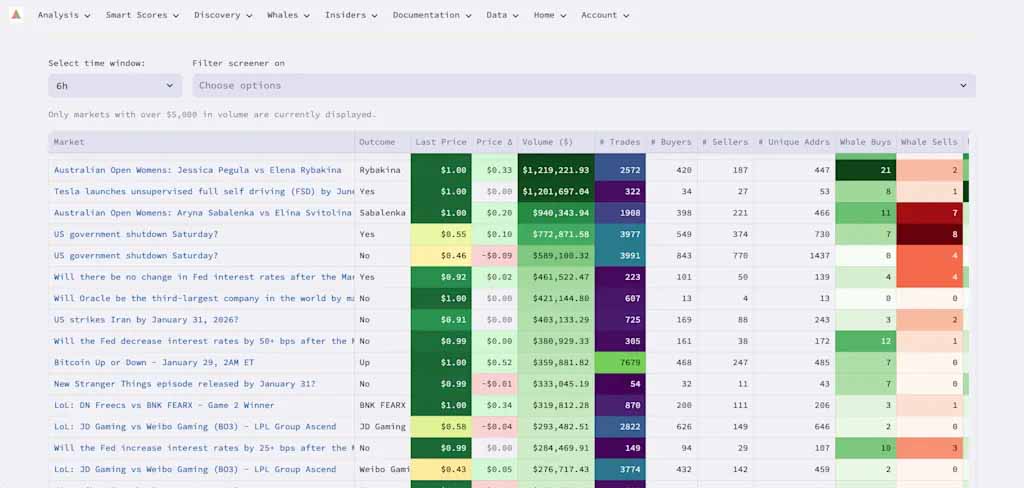Open Pegula vs Rybakina market link
This screenshot has width=1024, height=488.
coord(197,170)
